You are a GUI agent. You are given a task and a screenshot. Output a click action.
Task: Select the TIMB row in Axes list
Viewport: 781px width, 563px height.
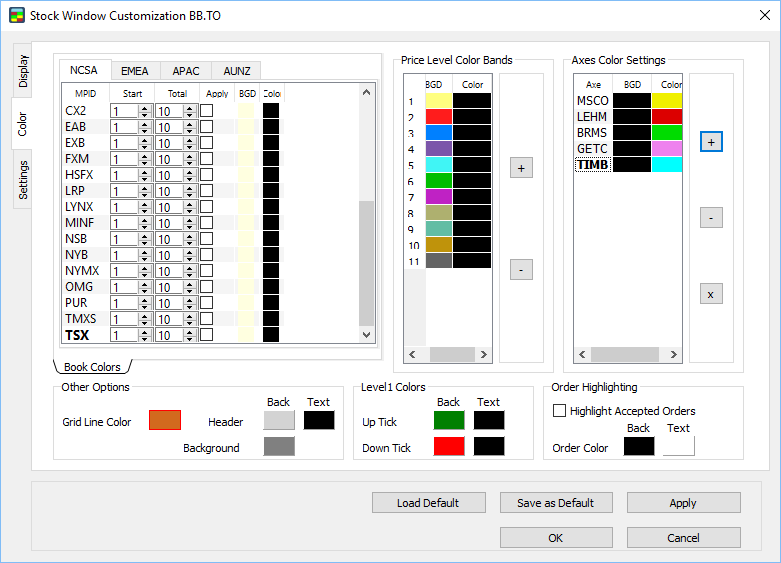tap(592, 165)
